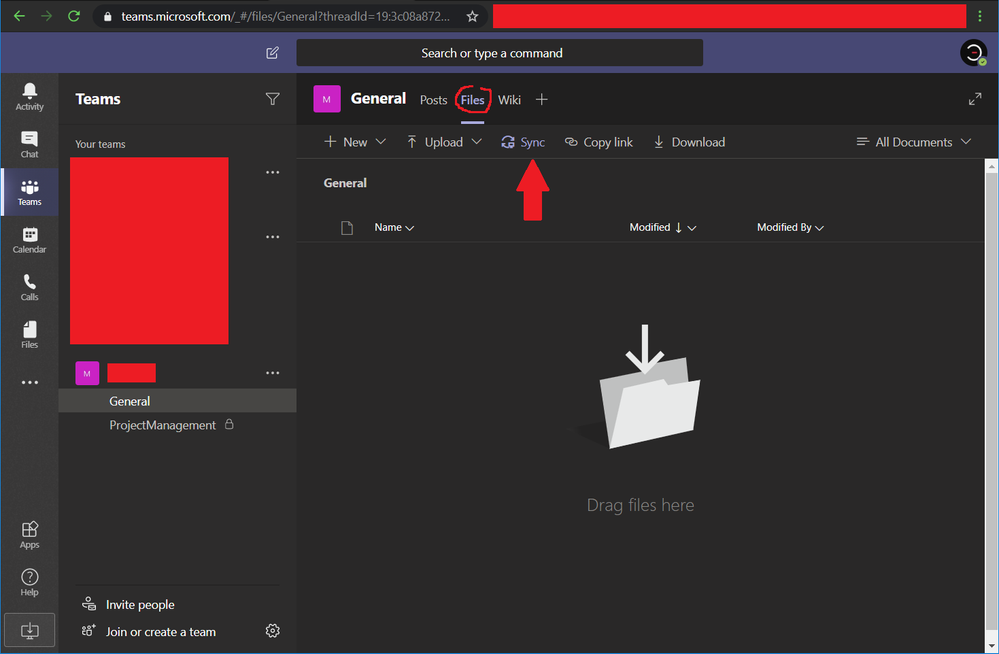Open the Chrome three-dot menu
The image size is (999, 654).
point(980,16)
